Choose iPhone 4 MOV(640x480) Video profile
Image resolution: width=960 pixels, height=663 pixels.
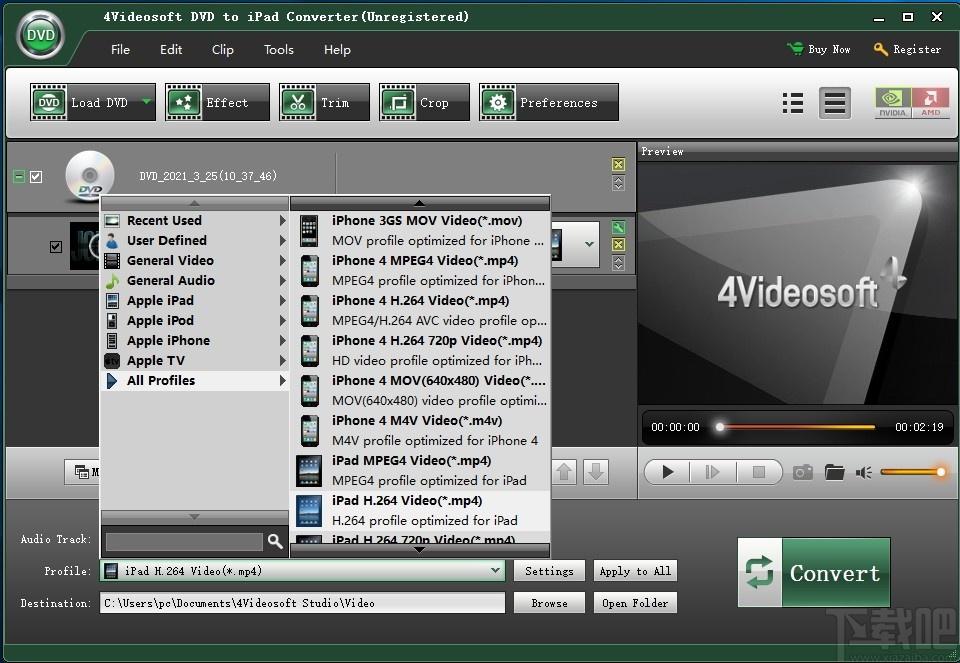421,391
